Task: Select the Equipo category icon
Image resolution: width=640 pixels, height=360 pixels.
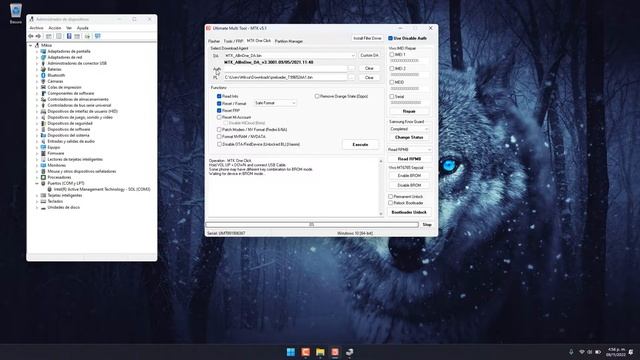Action: (43, 147)
